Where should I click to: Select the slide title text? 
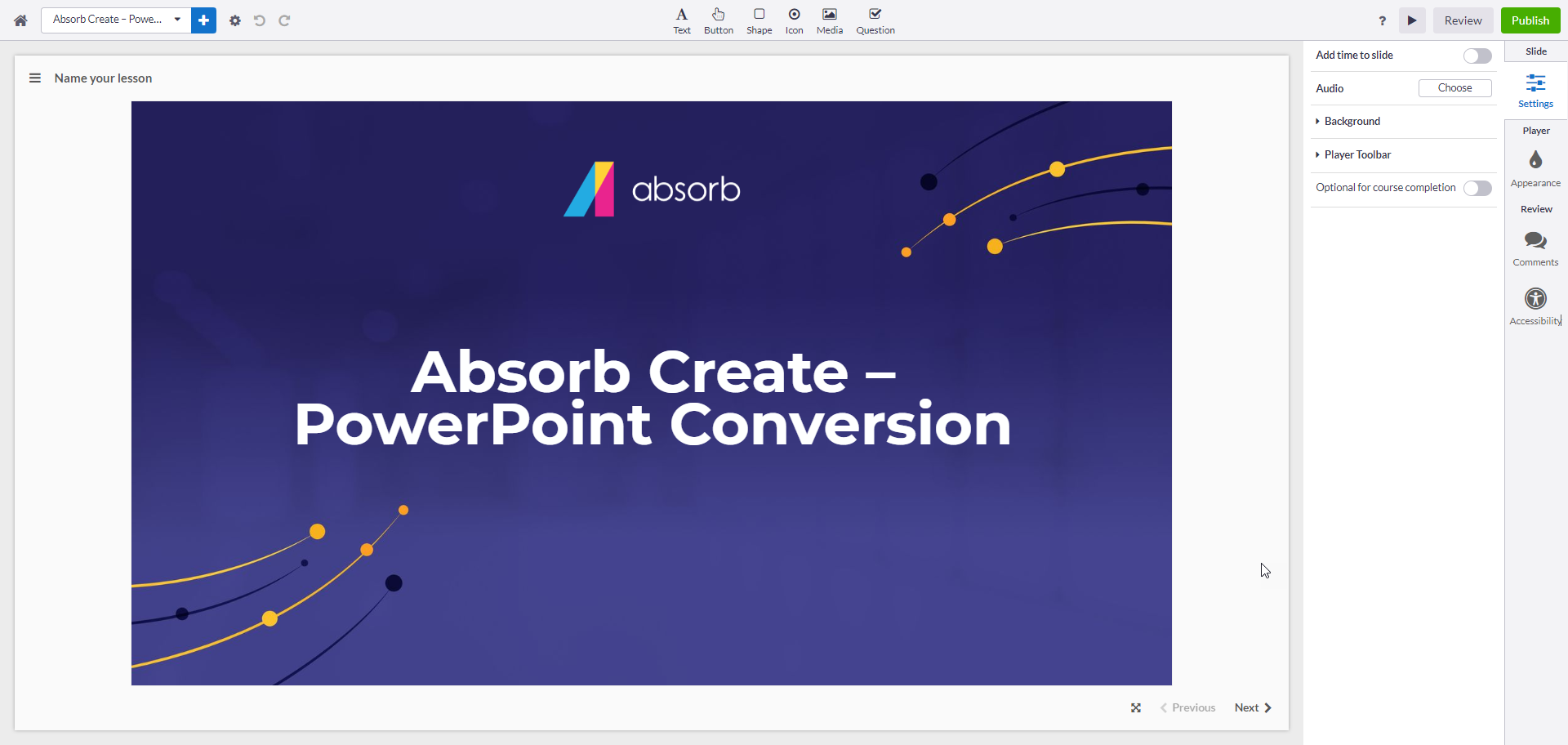pos(653,398)
